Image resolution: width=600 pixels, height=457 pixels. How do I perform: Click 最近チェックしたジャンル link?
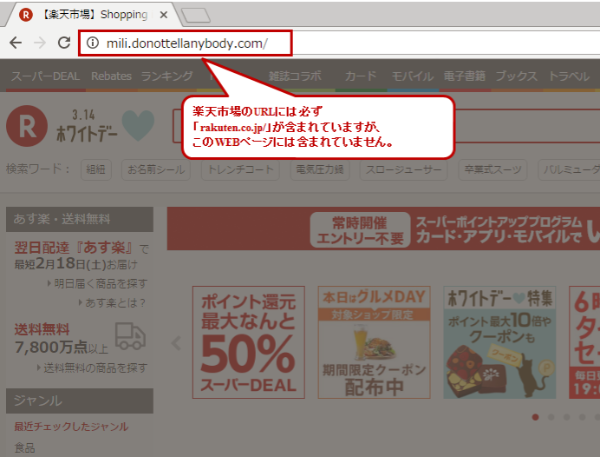pyautogui.click(x=71, y=427)
